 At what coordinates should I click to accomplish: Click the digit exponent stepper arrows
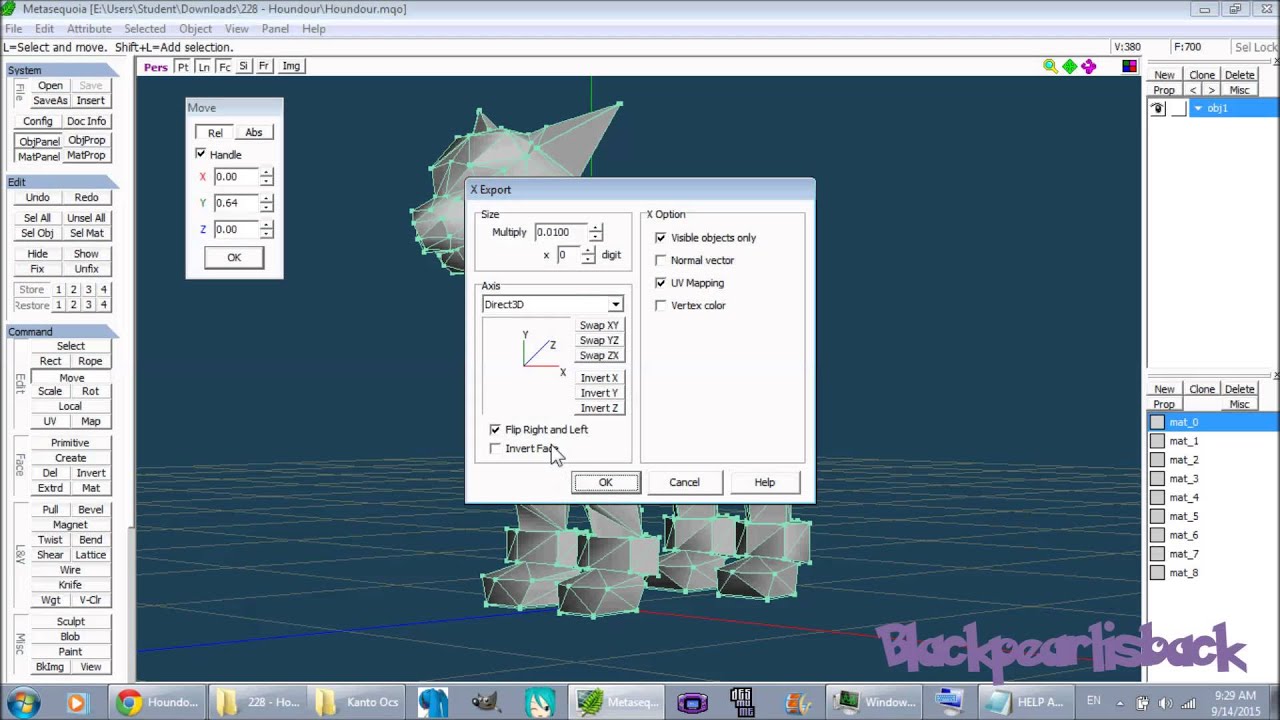point(588,255)
